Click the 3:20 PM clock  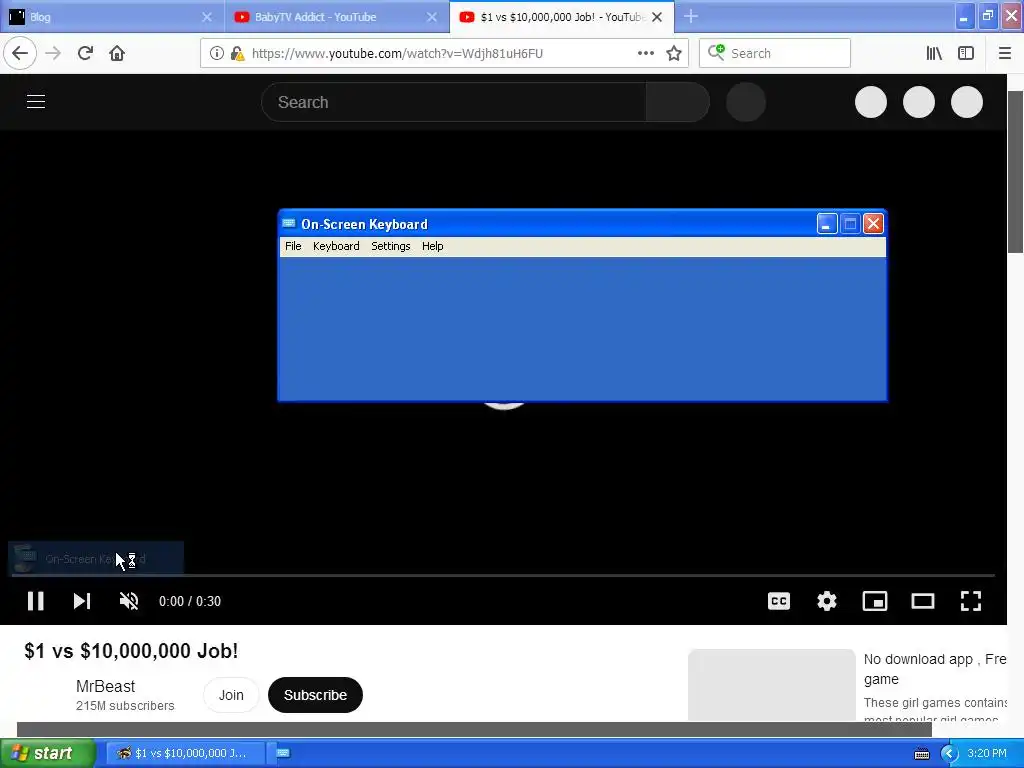[987, 753]
